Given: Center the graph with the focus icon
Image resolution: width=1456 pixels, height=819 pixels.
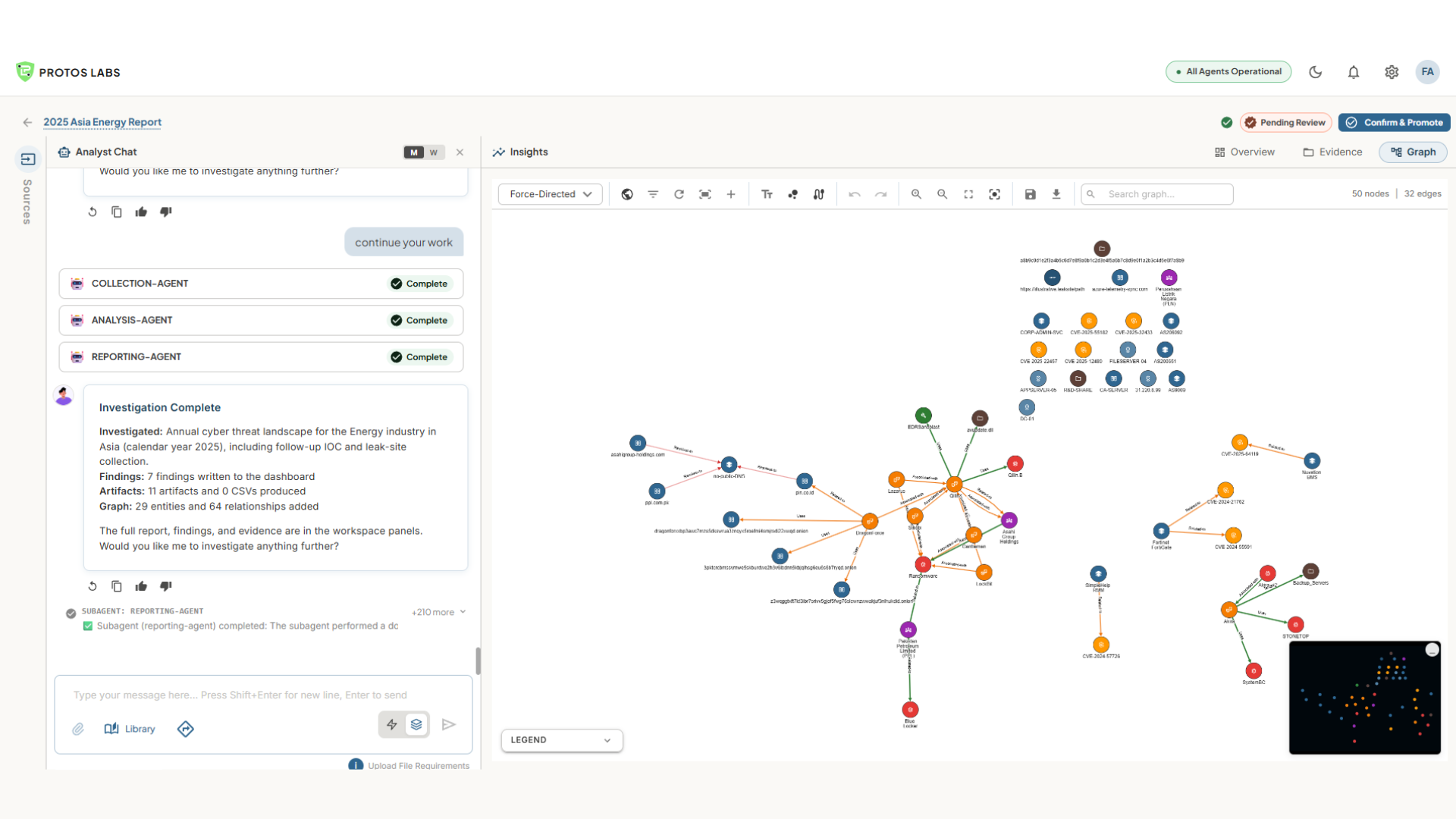Looking at the screenshot, I should (x=995, y=194).
